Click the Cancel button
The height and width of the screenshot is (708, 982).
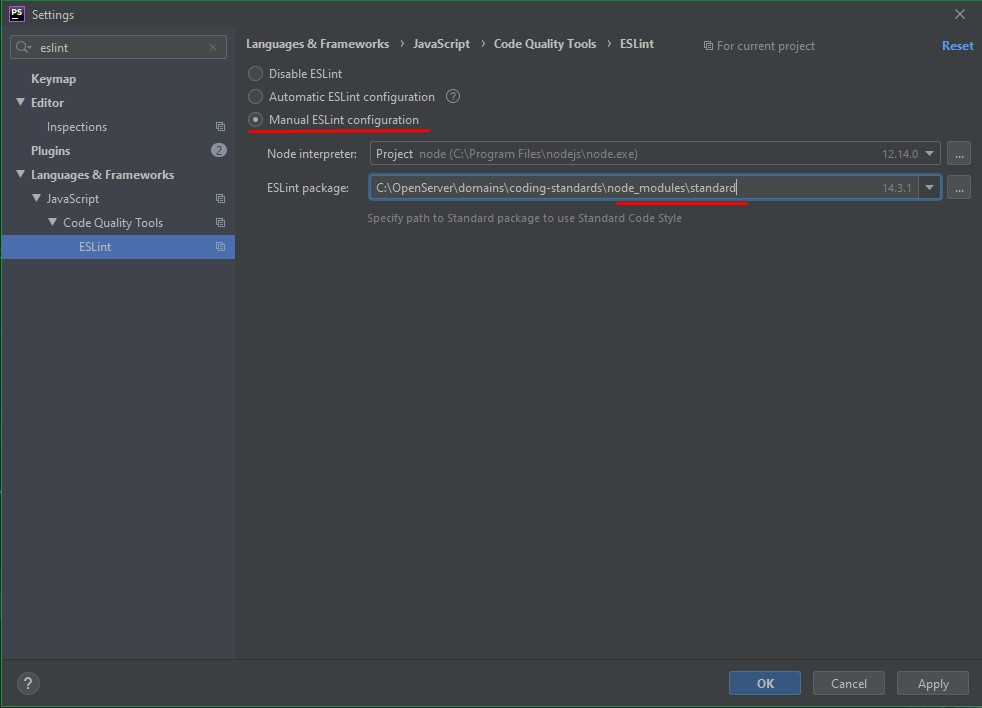849,684
